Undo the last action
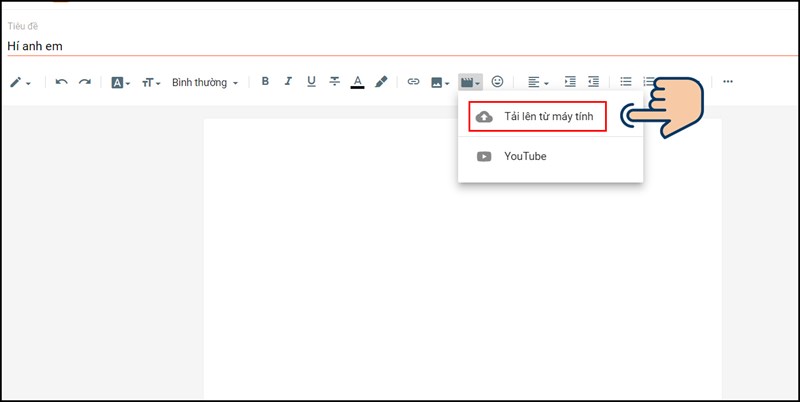The height and width of the screenshot is (402, 800). coord(61,82)
